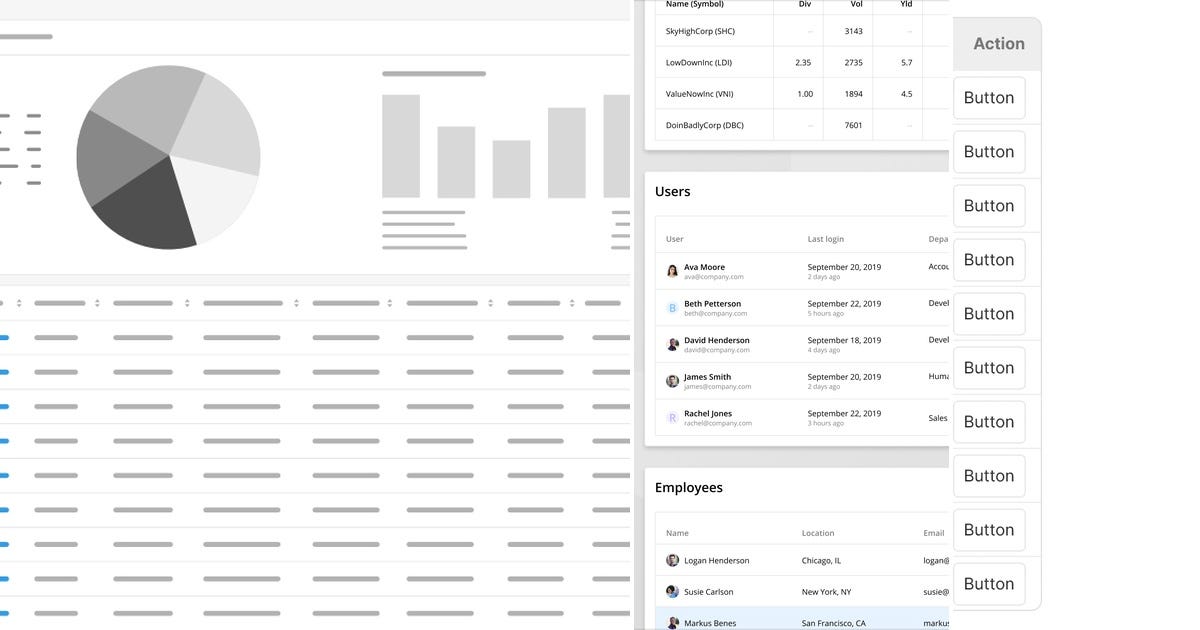Click Logan Henderson's avatar in Employees table
This screenshot has height=630, width=1200.
(x=671, y=560)
